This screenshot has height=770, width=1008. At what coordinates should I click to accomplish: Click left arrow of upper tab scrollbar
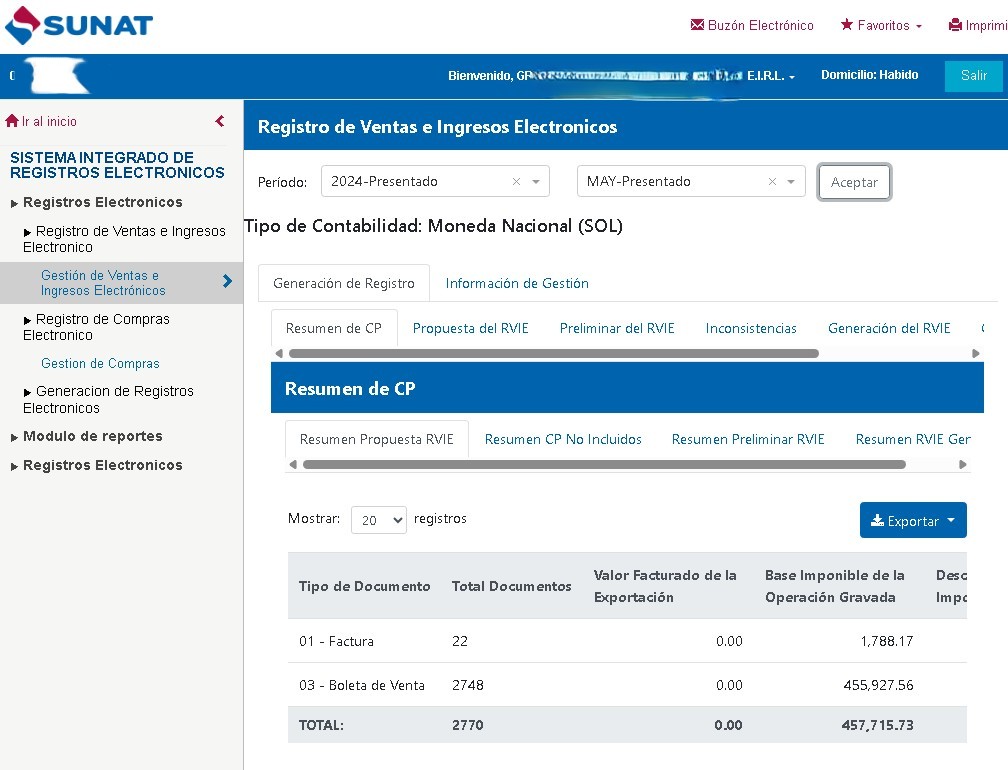pos(279,353)
